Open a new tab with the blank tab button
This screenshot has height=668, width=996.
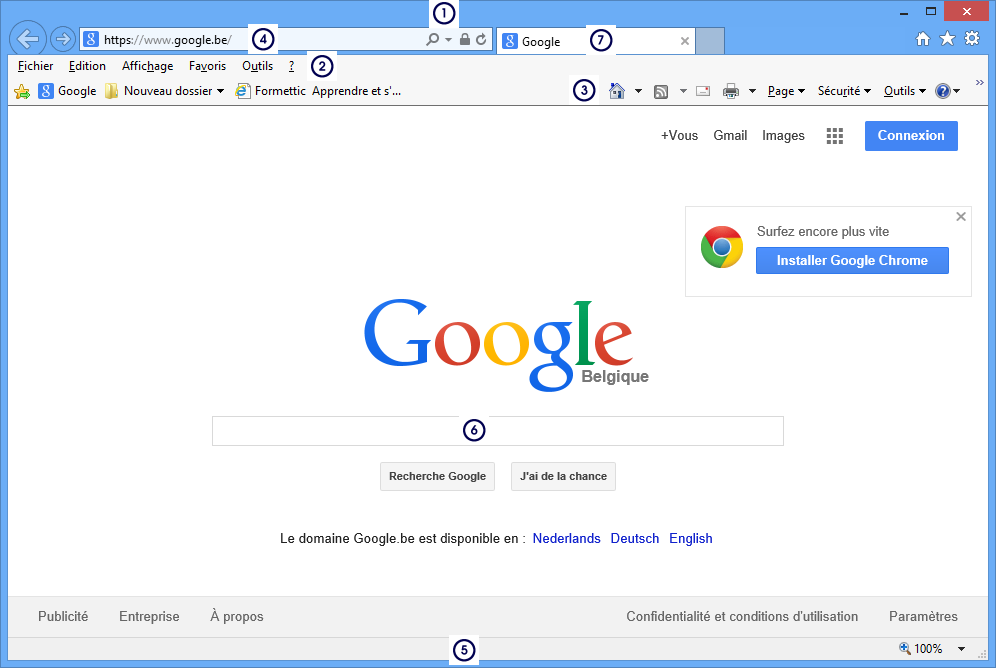(x=710, y=41)
